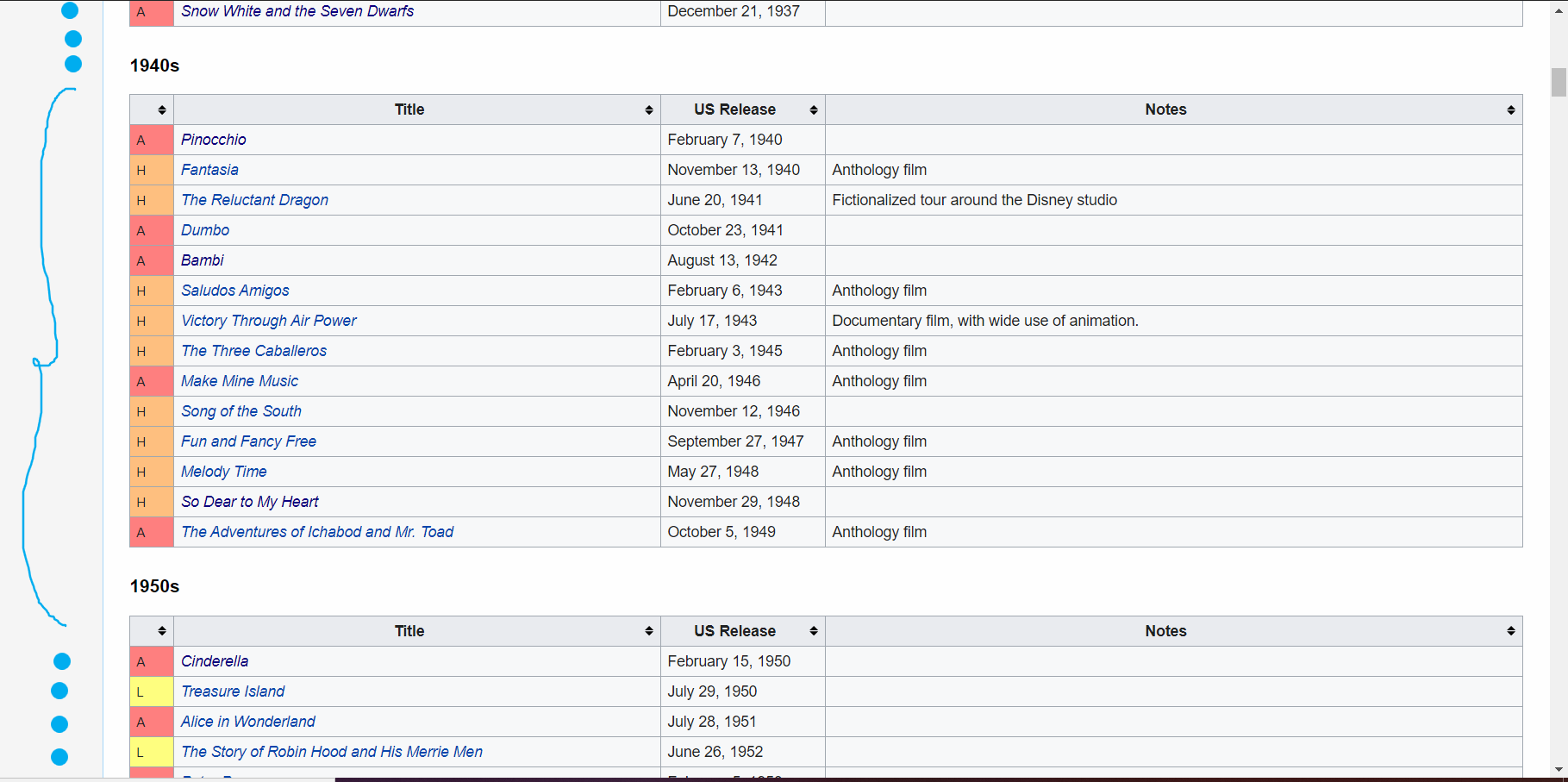Click the 1940s section heading
The height and width of the screenshot is (782, 1568).
[154, 66]
